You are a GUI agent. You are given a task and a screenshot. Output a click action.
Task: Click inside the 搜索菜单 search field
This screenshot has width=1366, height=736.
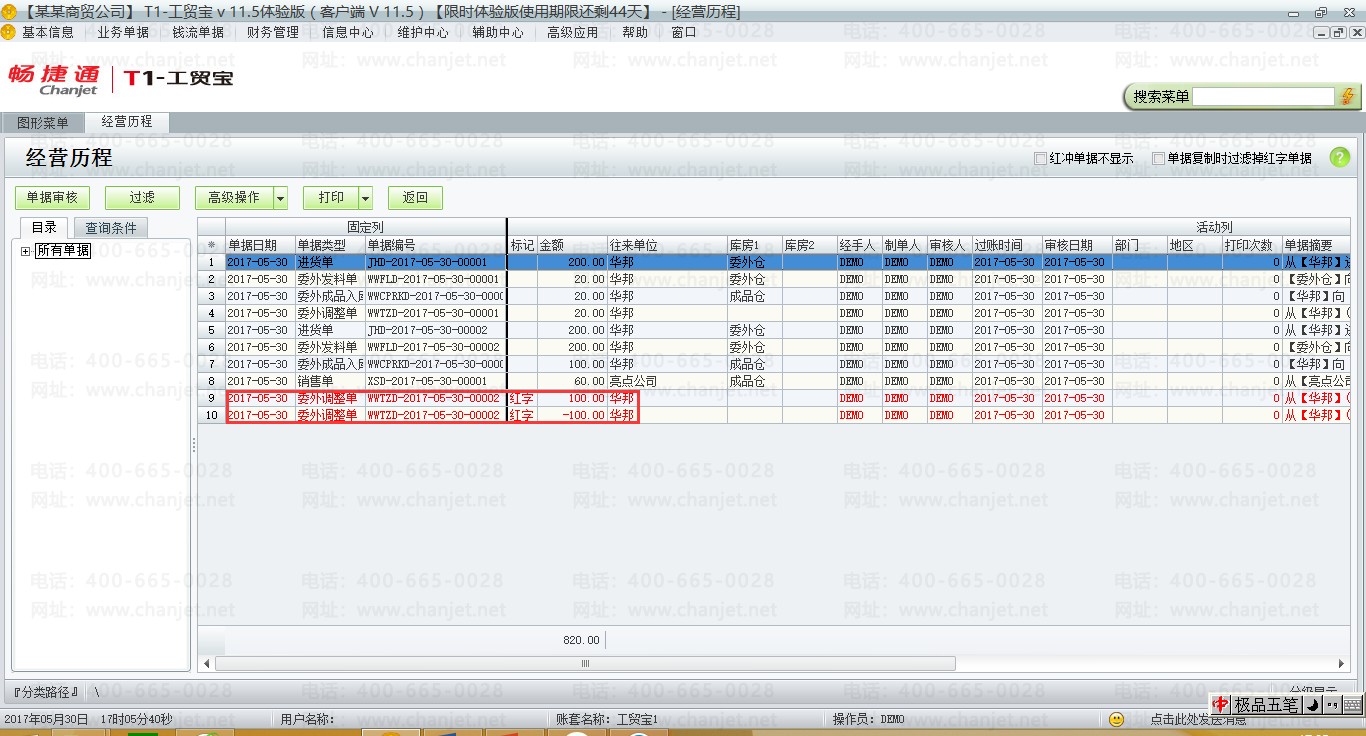tap(1262, 96)
